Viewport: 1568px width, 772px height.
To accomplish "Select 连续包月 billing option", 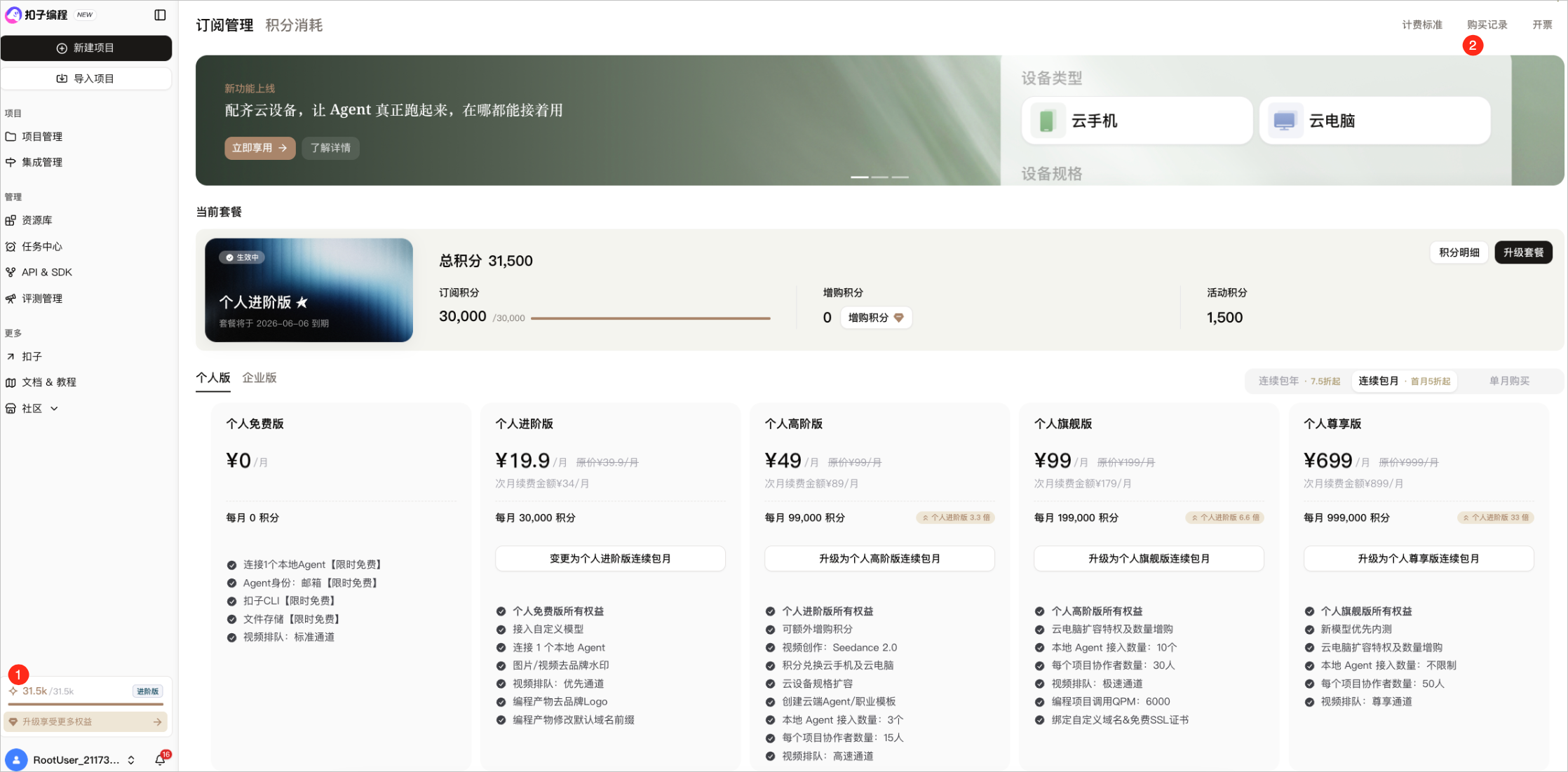I will point(1404,381).
